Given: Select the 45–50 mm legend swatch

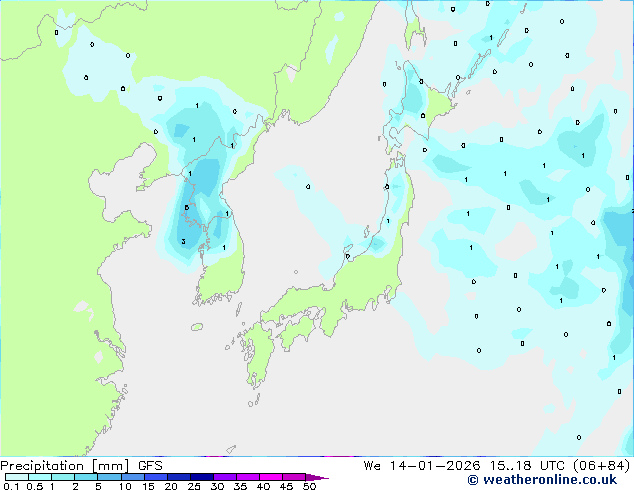Looking at the screenshot, I should click(294, 477).
